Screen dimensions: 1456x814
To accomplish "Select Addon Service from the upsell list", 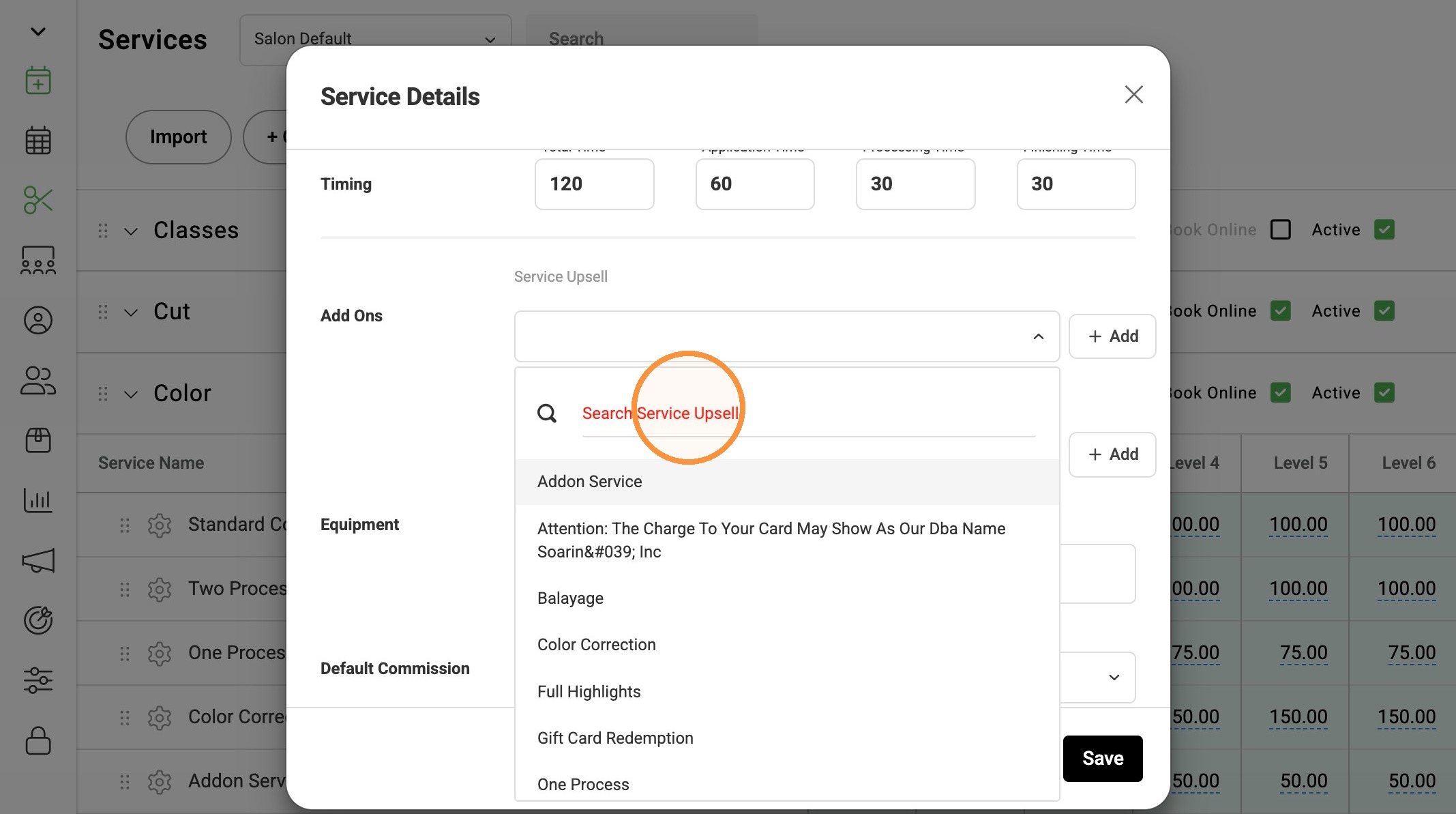I will click(787, 482).
